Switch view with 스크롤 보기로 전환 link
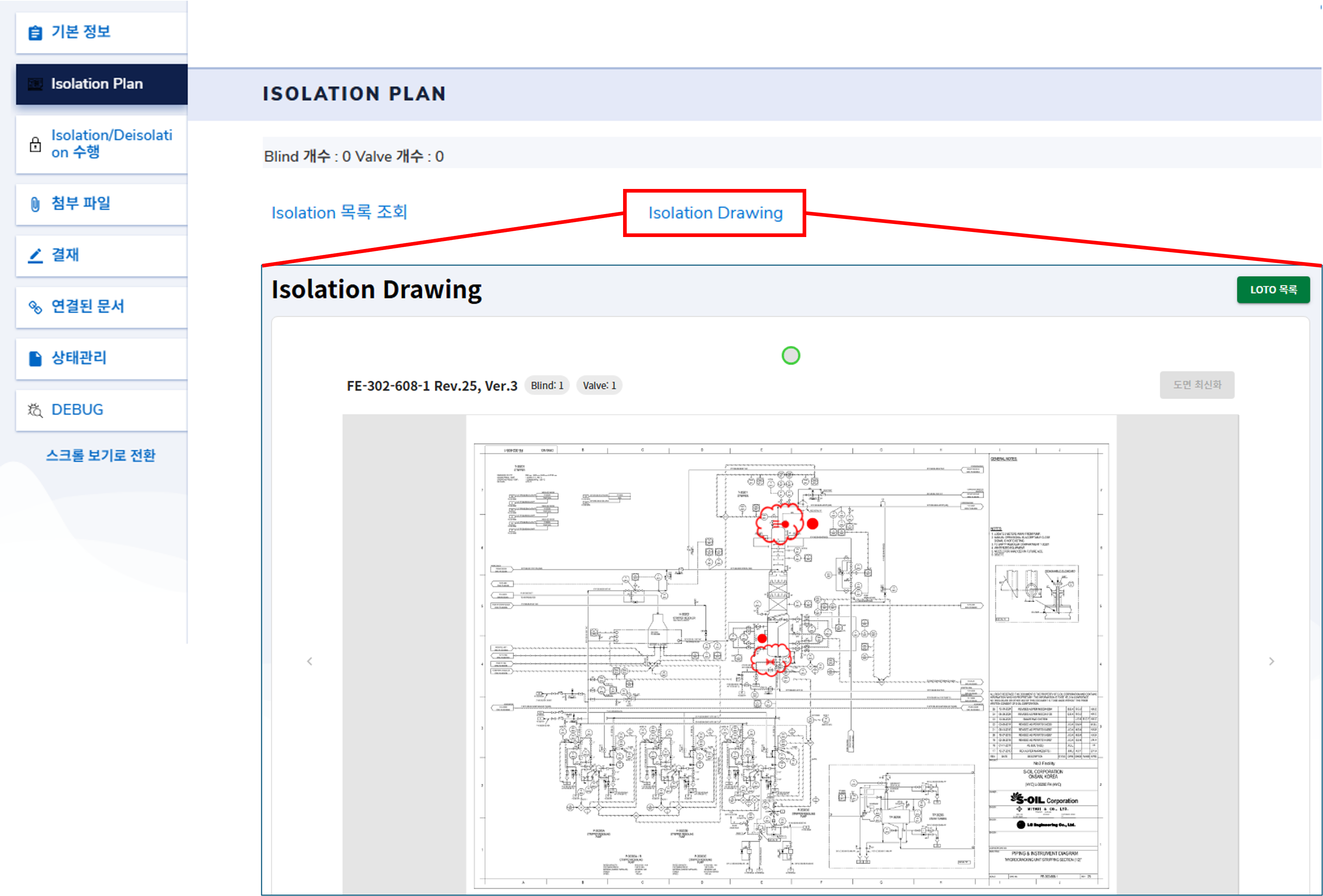The image size is (1323, 896). click(x=101, y=455)
